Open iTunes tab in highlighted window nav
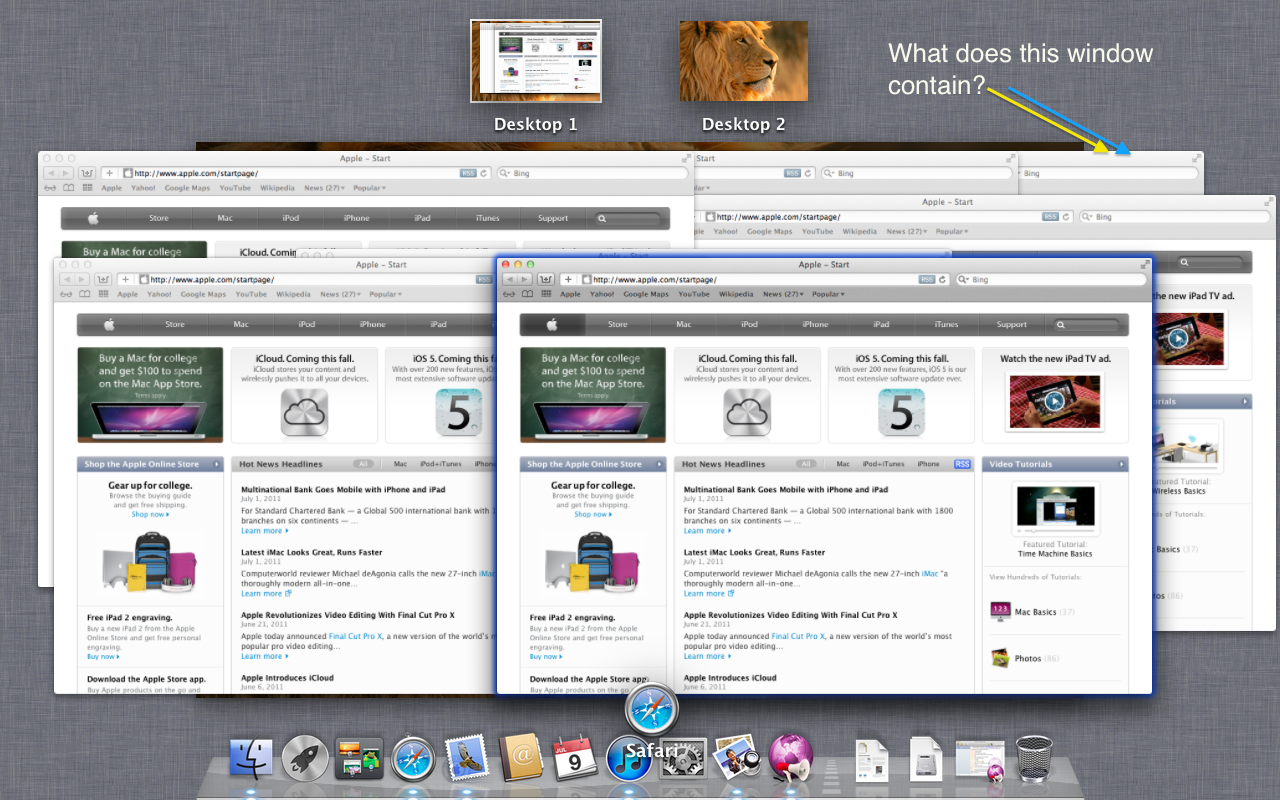This screenshot has width=1280, height=800. tap(946, 324)
